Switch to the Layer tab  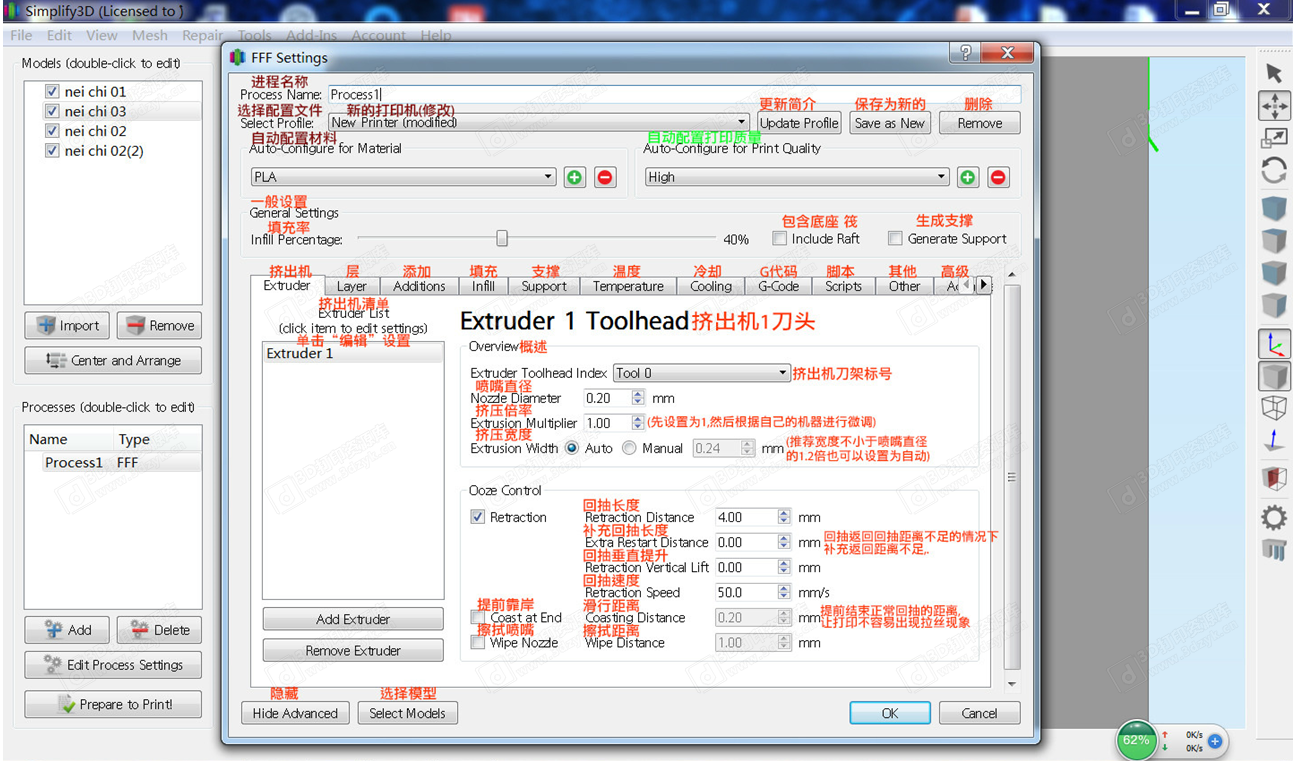pos(351,286)
